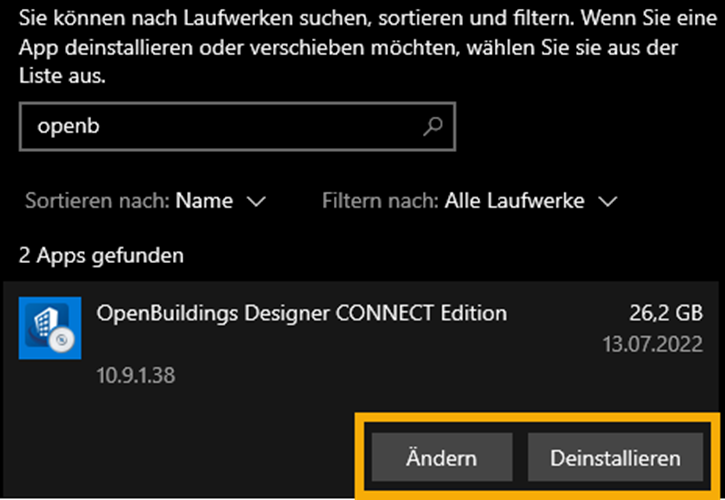725x500 pixels.
Task: Click the chevron beside Name sort option
Action: (256, 201)
